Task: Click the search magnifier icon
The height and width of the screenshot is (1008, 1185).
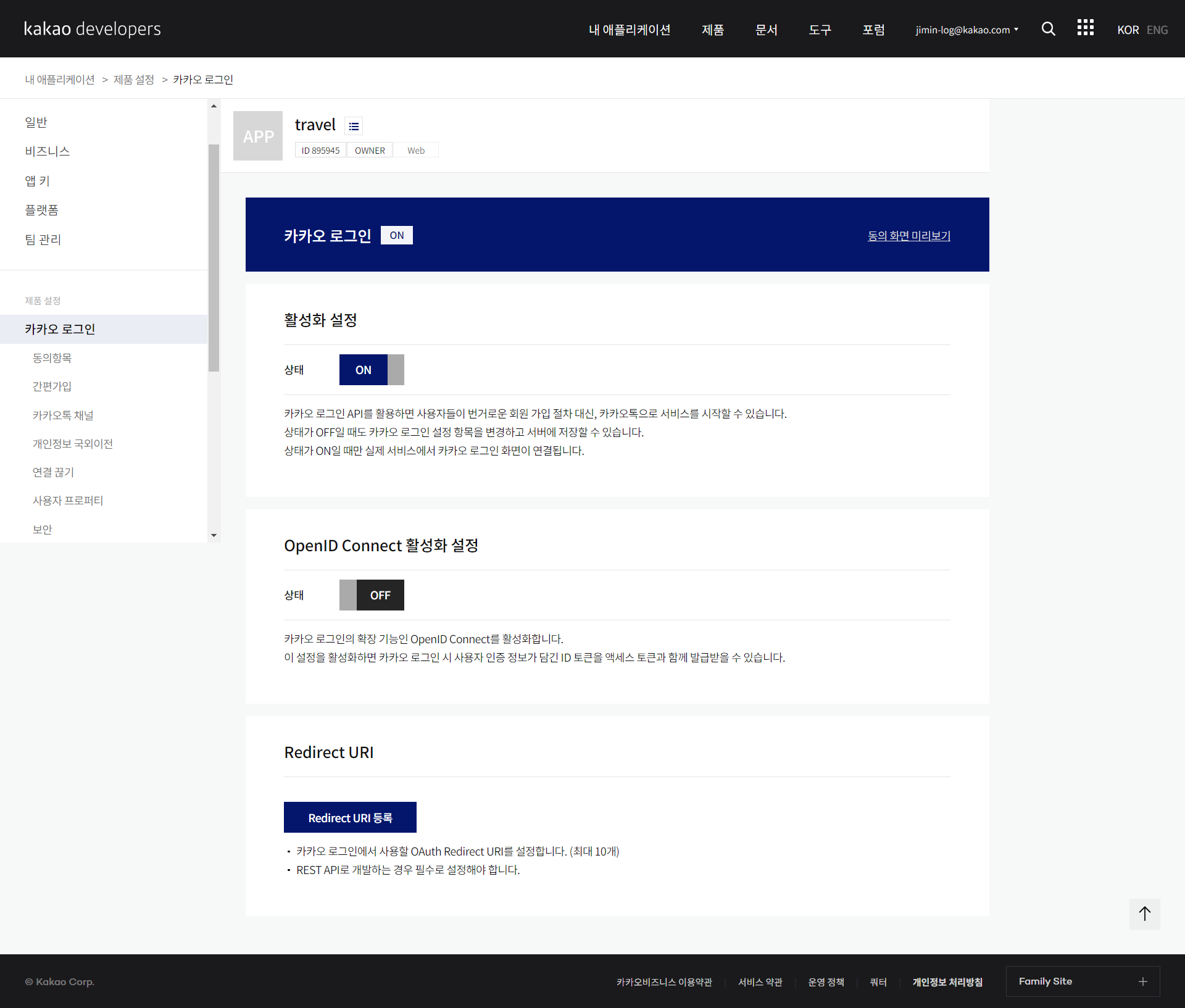Action: pos(1048,29)
